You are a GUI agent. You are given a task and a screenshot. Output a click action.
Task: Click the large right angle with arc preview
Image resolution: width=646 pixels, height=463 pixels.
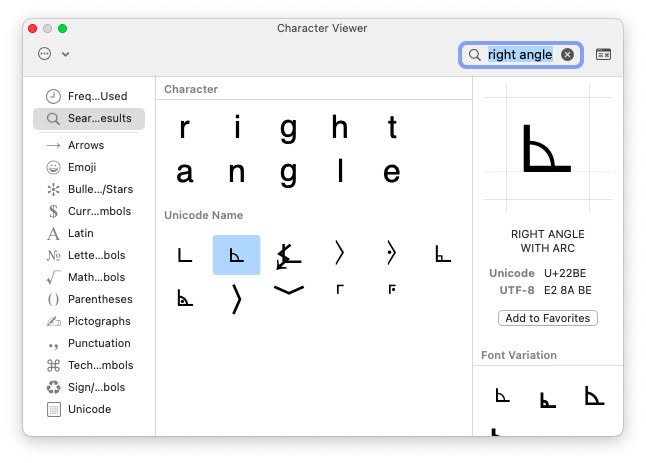pos(547,148)
